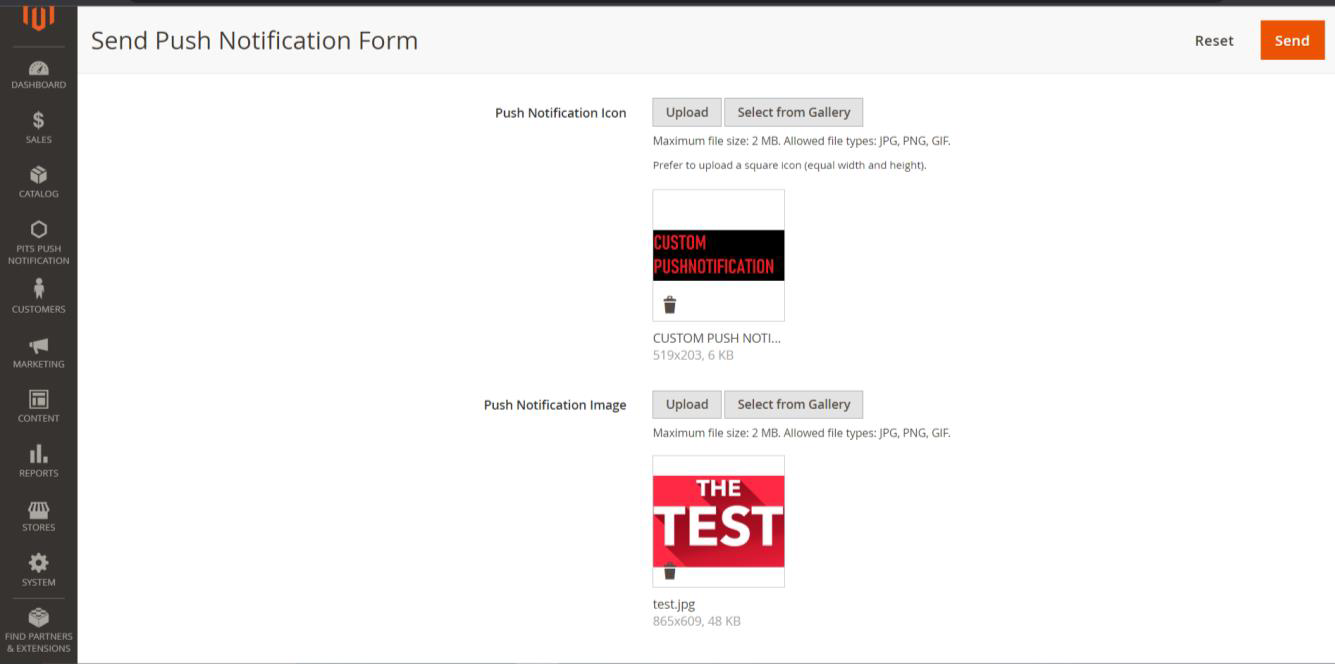Open the Stores storefront icon
Image resolution: width=1335 pixels, height=664 pixels.
(x=38, y=510)
